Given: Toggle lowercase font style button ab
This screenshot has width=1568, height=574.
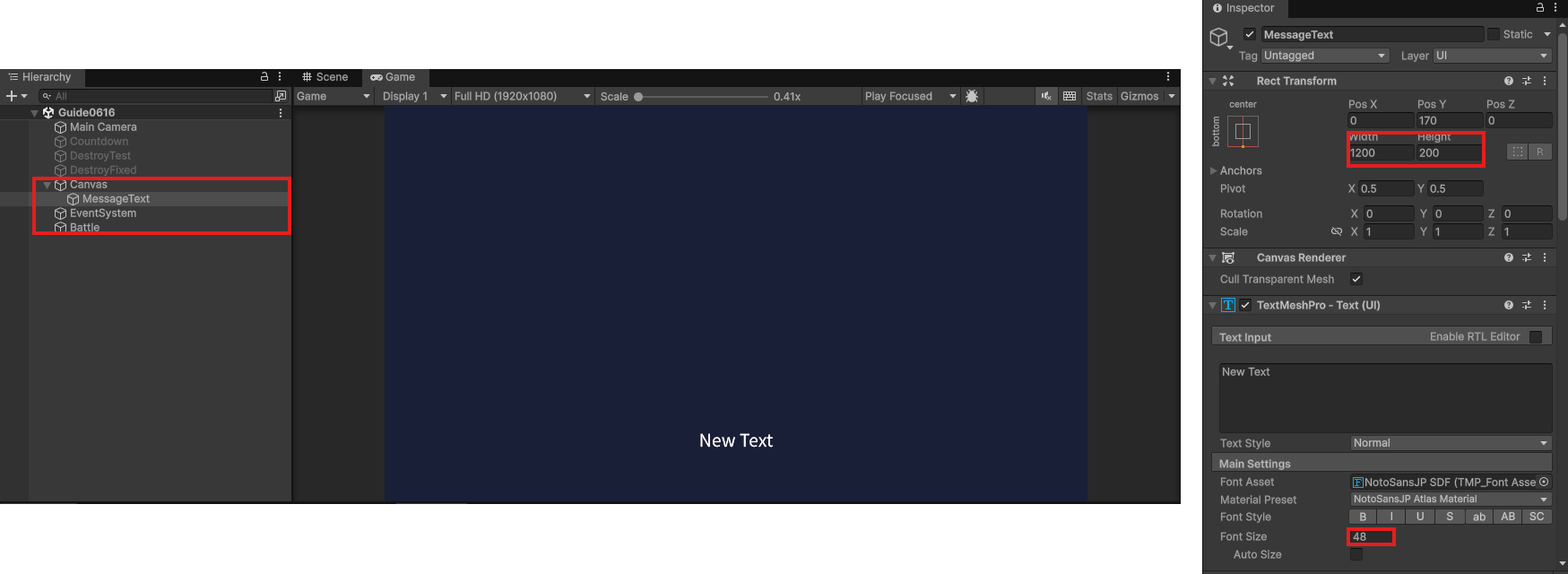Looking at the screenshot, I should click(x=1479, y=517).
